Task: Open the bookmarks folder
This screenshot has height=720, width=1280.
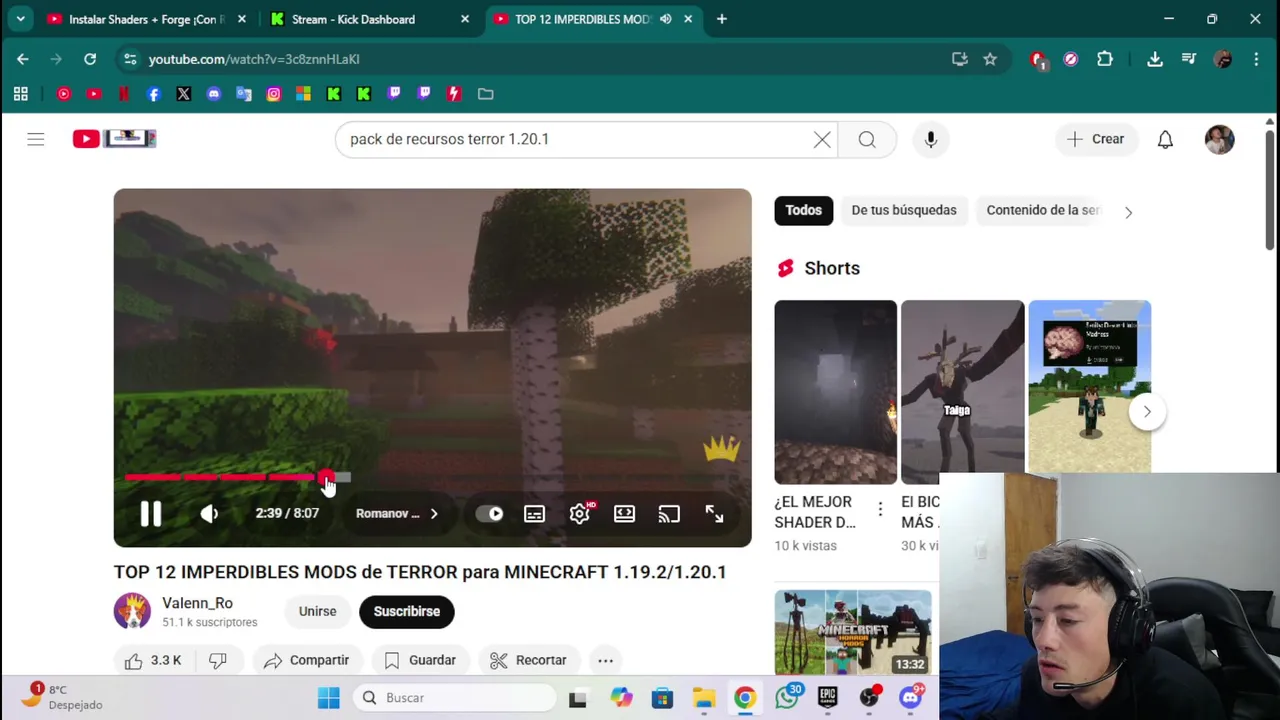Action: click(x=486, y=94)
